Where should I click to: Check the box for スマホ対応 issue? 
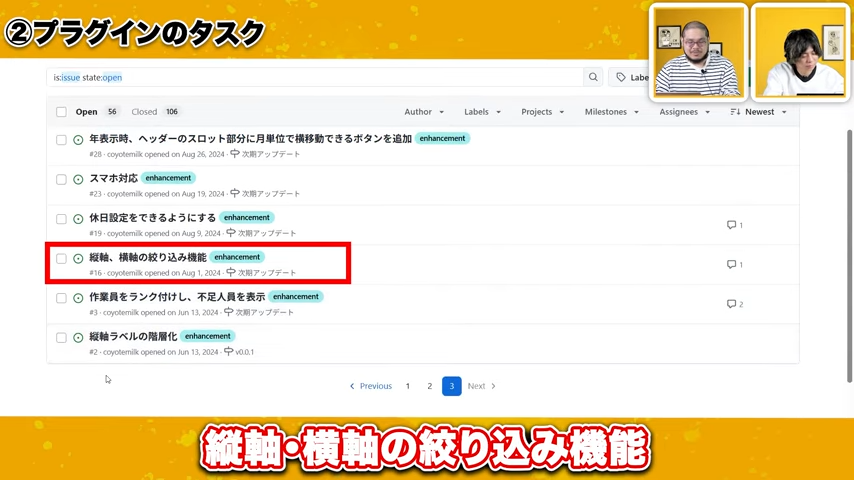coord(62,179)
